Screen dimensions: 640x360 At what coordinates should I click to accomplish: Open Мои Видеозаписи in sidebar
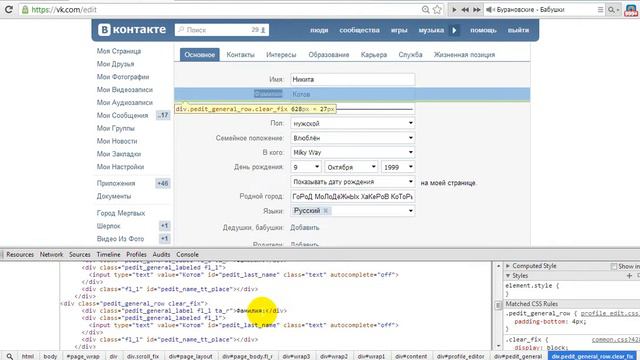pyautogui.click(x=124, y=90)
